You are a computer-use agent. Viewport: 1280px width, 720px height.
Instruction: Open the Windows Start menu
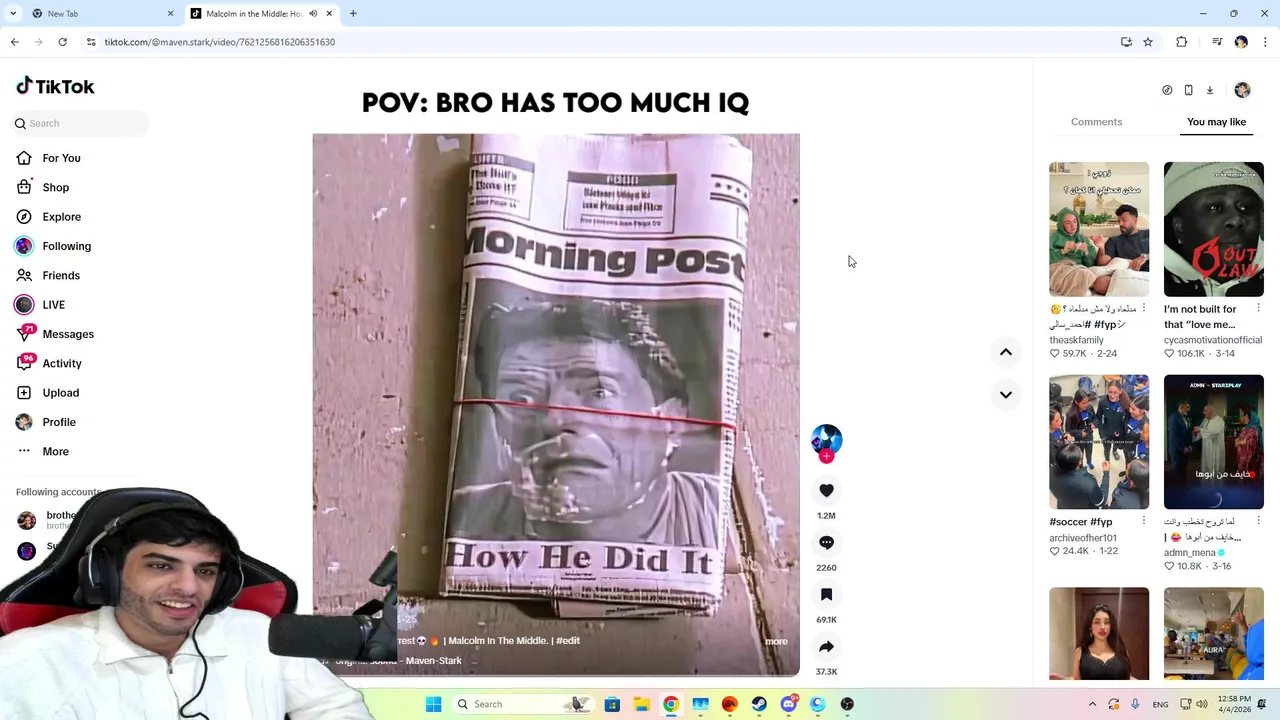433,704
